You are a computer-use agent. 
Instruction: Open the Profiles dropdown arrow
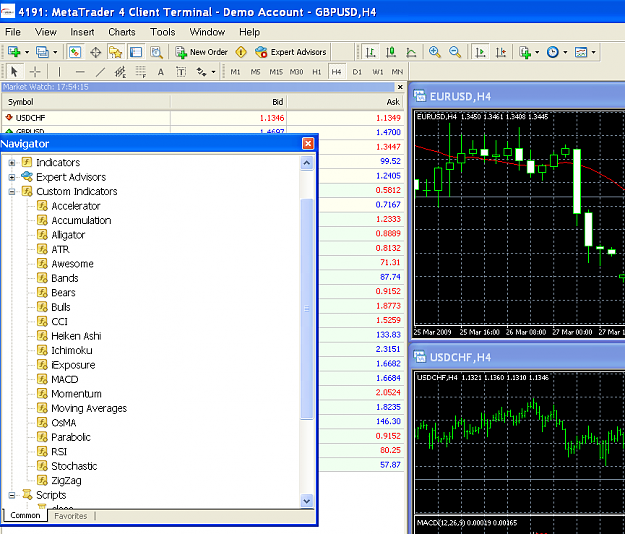pyautogui.click(x=55, y=52)
